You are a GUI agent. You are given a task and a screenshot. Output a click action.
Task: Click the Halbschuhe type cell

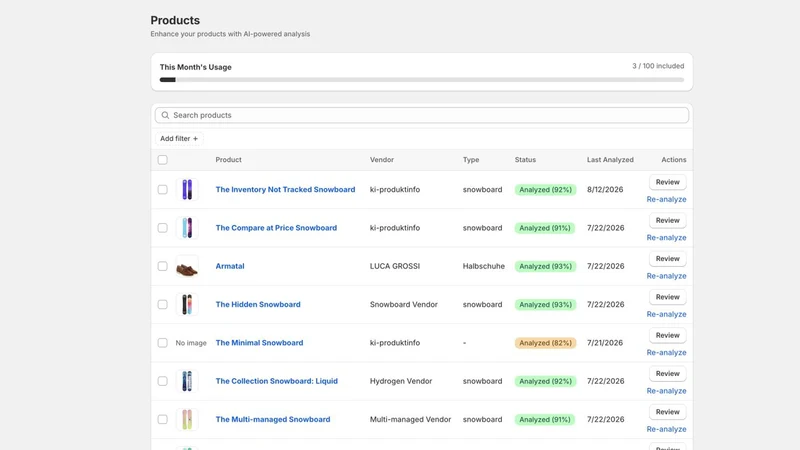[x=484, y=266]
